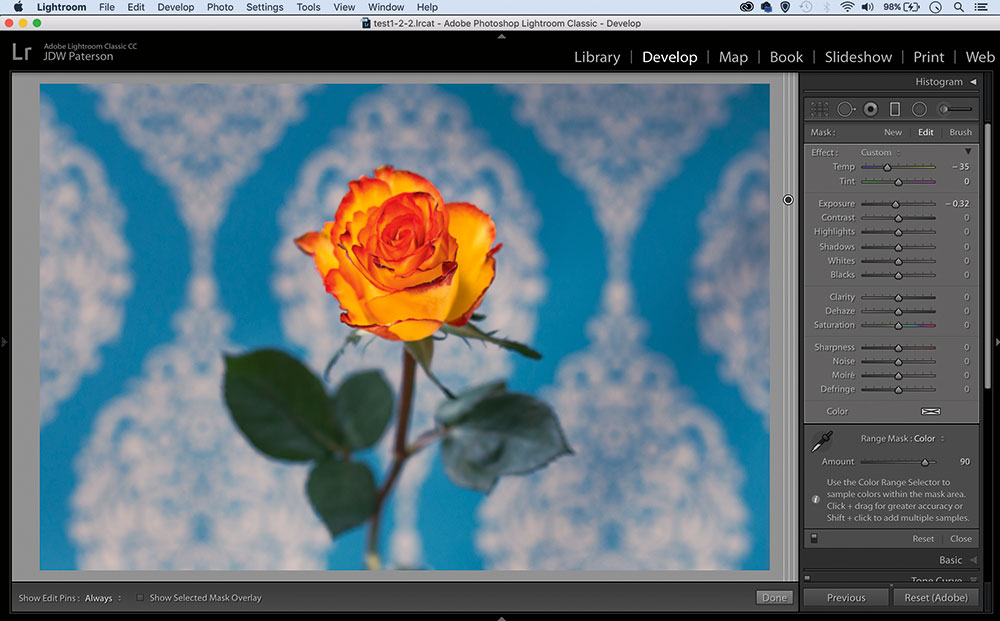
Task: Open the Color swatch picker
Action: point(930,411)
